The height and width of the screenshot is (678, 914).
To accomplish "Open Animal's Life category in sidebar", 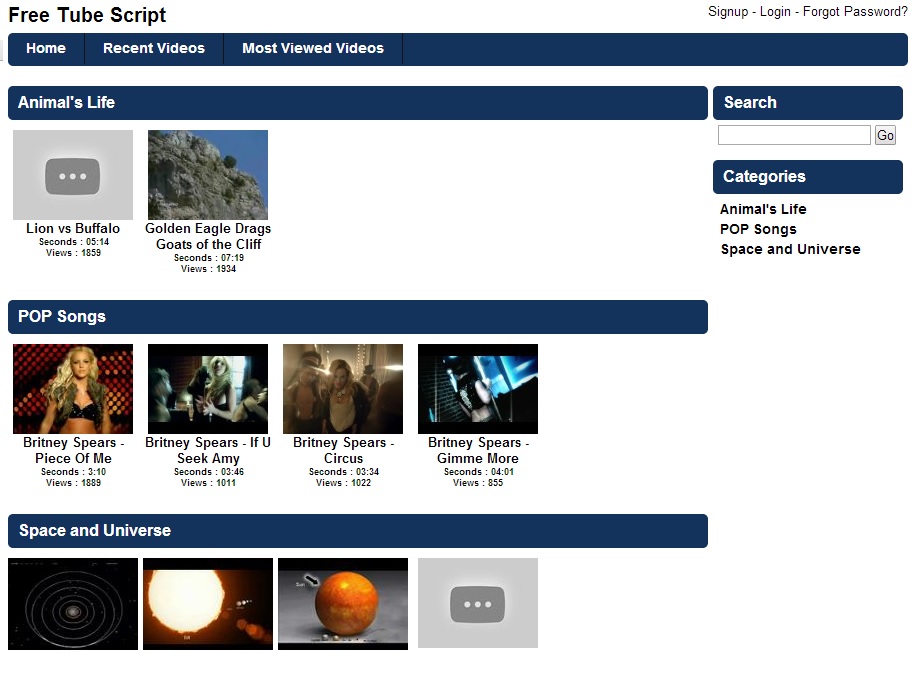I will point(763,209).
